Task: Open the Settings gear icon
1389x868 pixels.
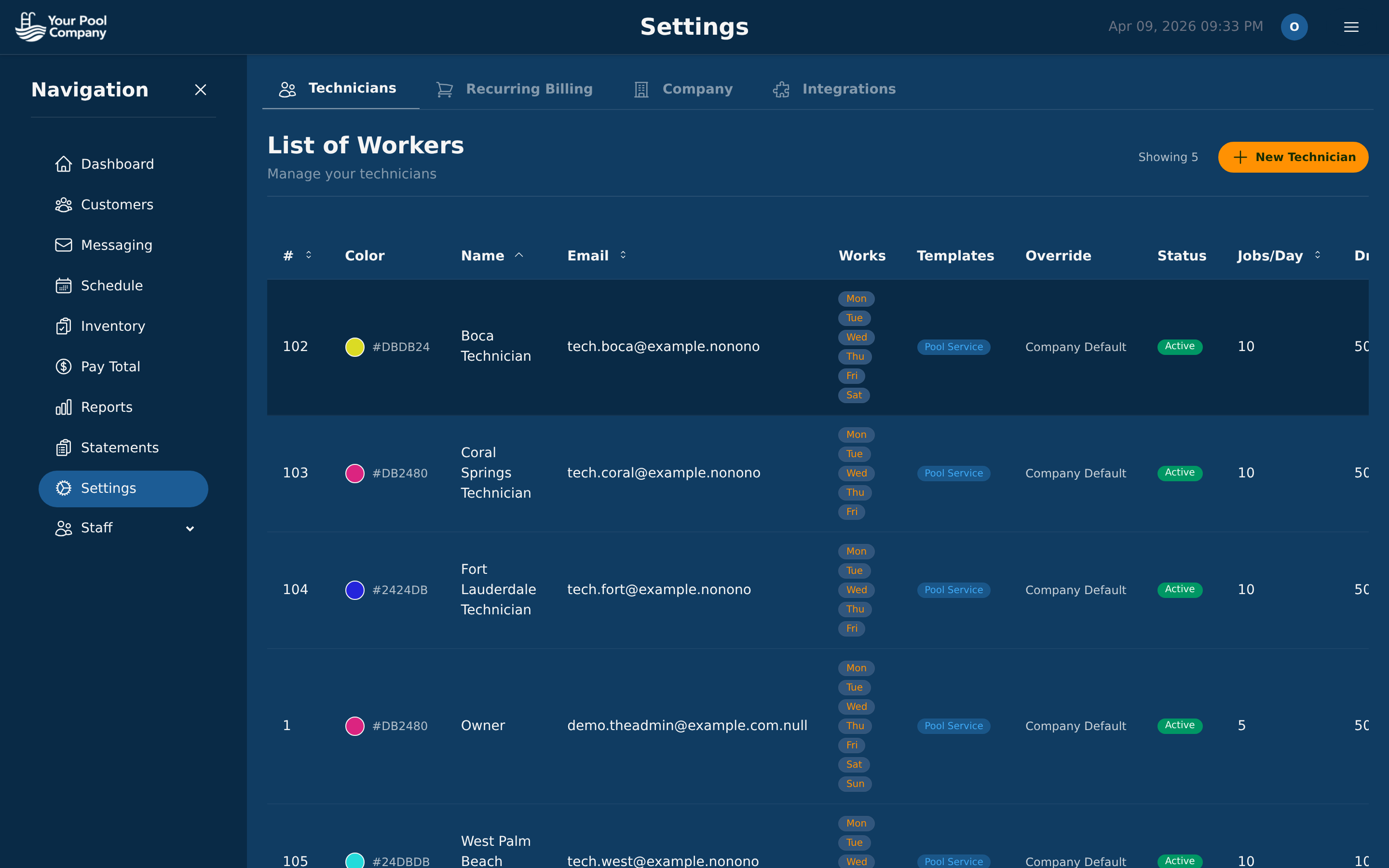Action: 64,488
